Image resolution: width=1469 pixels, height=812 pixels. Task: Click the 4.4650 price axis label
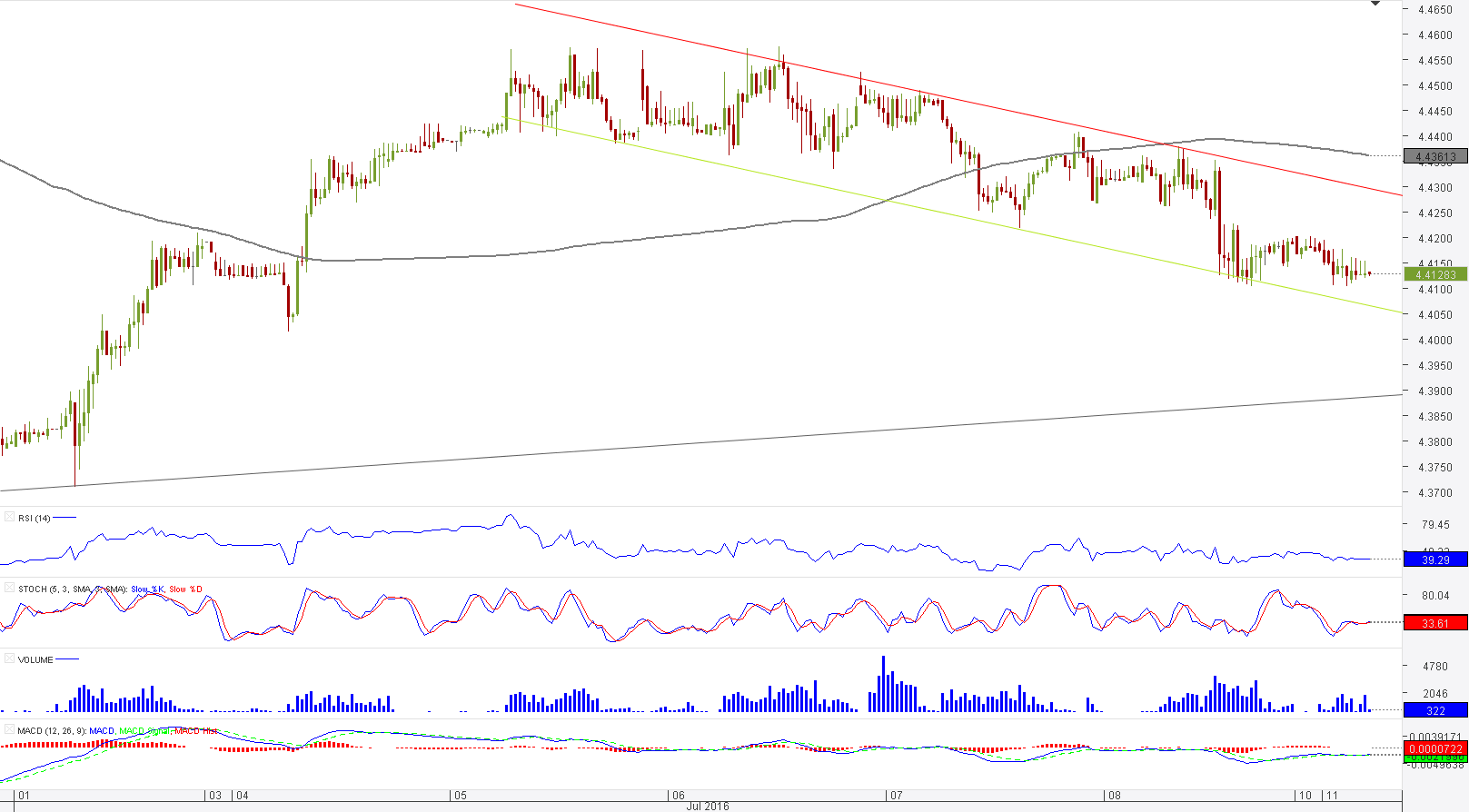pos(1435,10)
